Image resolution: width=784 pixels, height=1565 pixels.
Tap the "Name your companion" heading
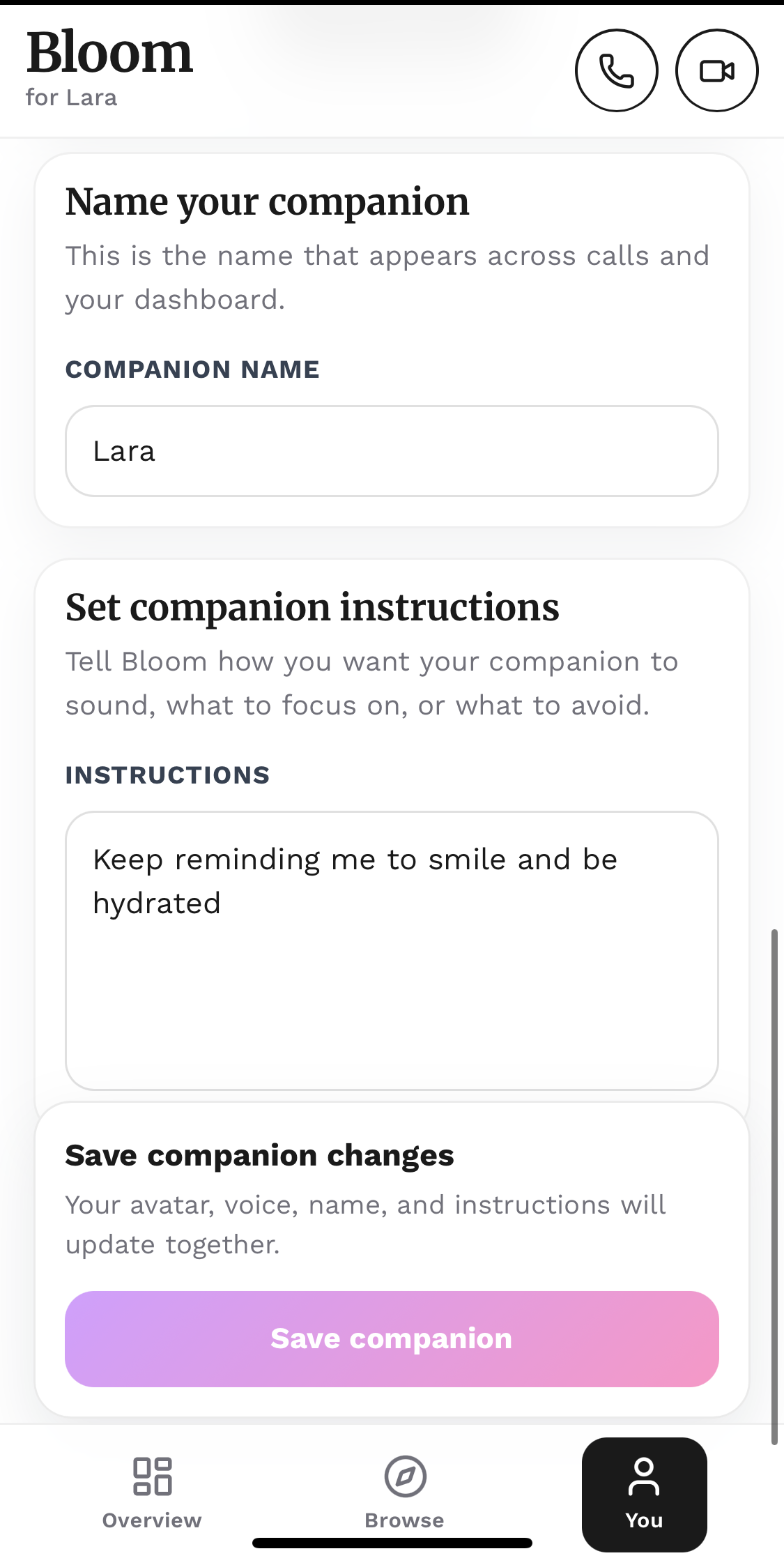pos(268,202)
